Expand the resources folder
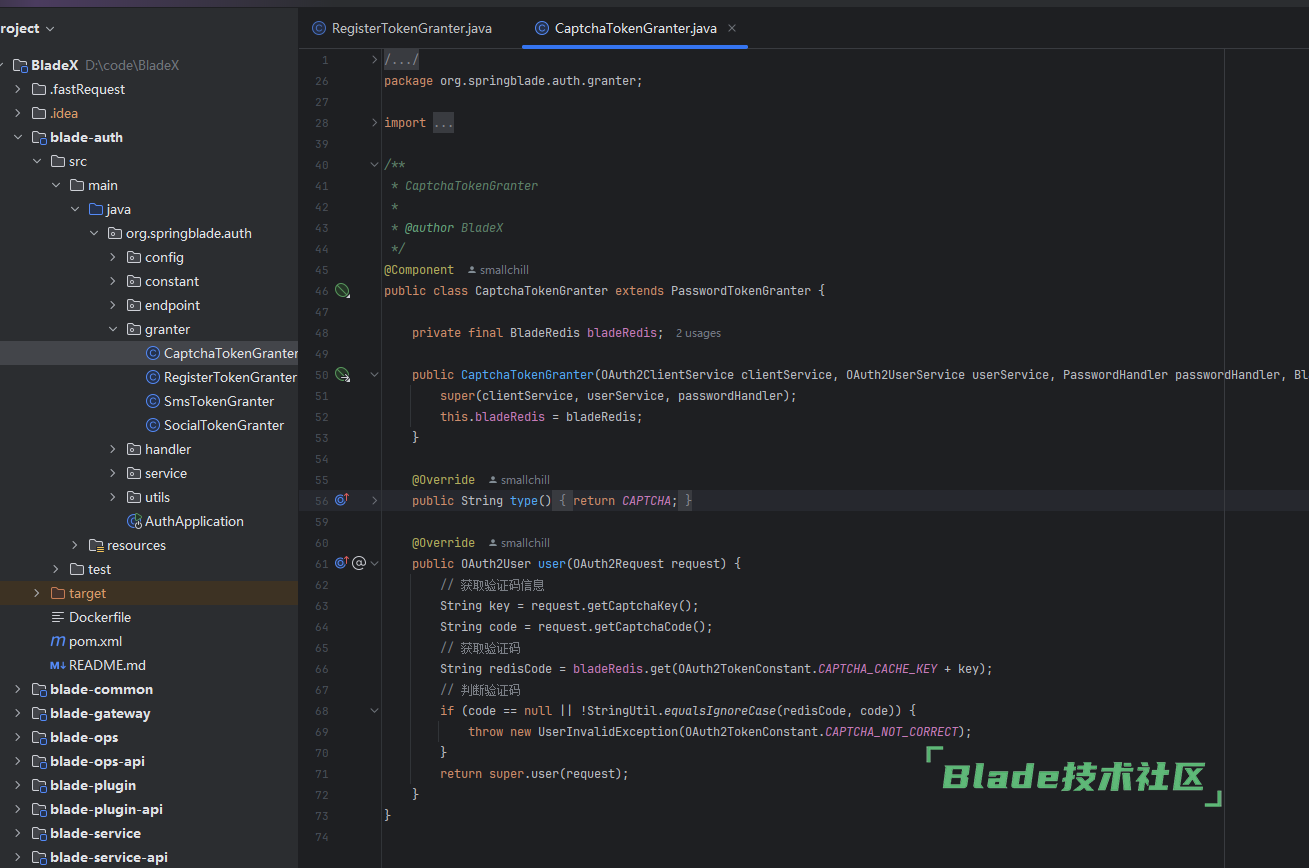This screenshot has width=1309, height=868. pyautogui.click(x=74, y=545)
